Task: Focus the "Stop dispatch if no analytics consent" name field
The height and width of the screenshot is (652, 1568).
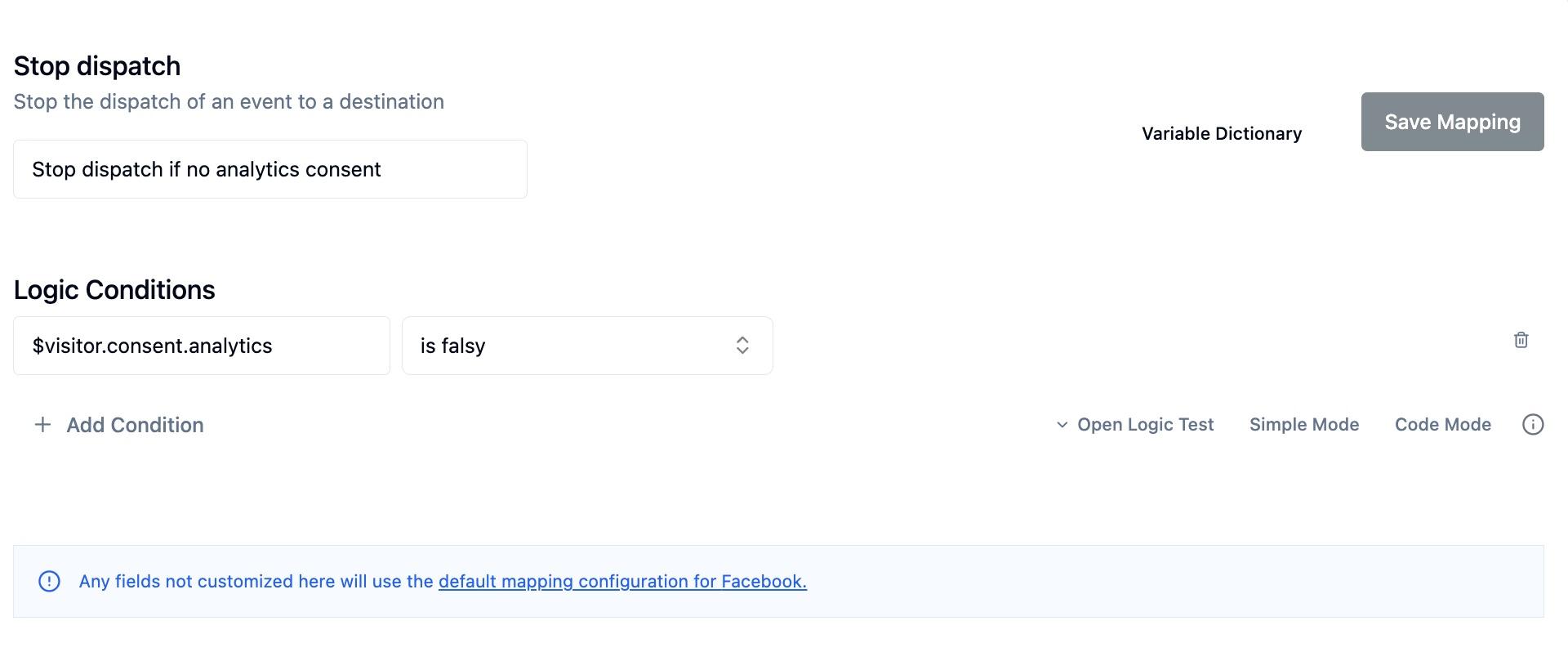Action: [270, 169]
